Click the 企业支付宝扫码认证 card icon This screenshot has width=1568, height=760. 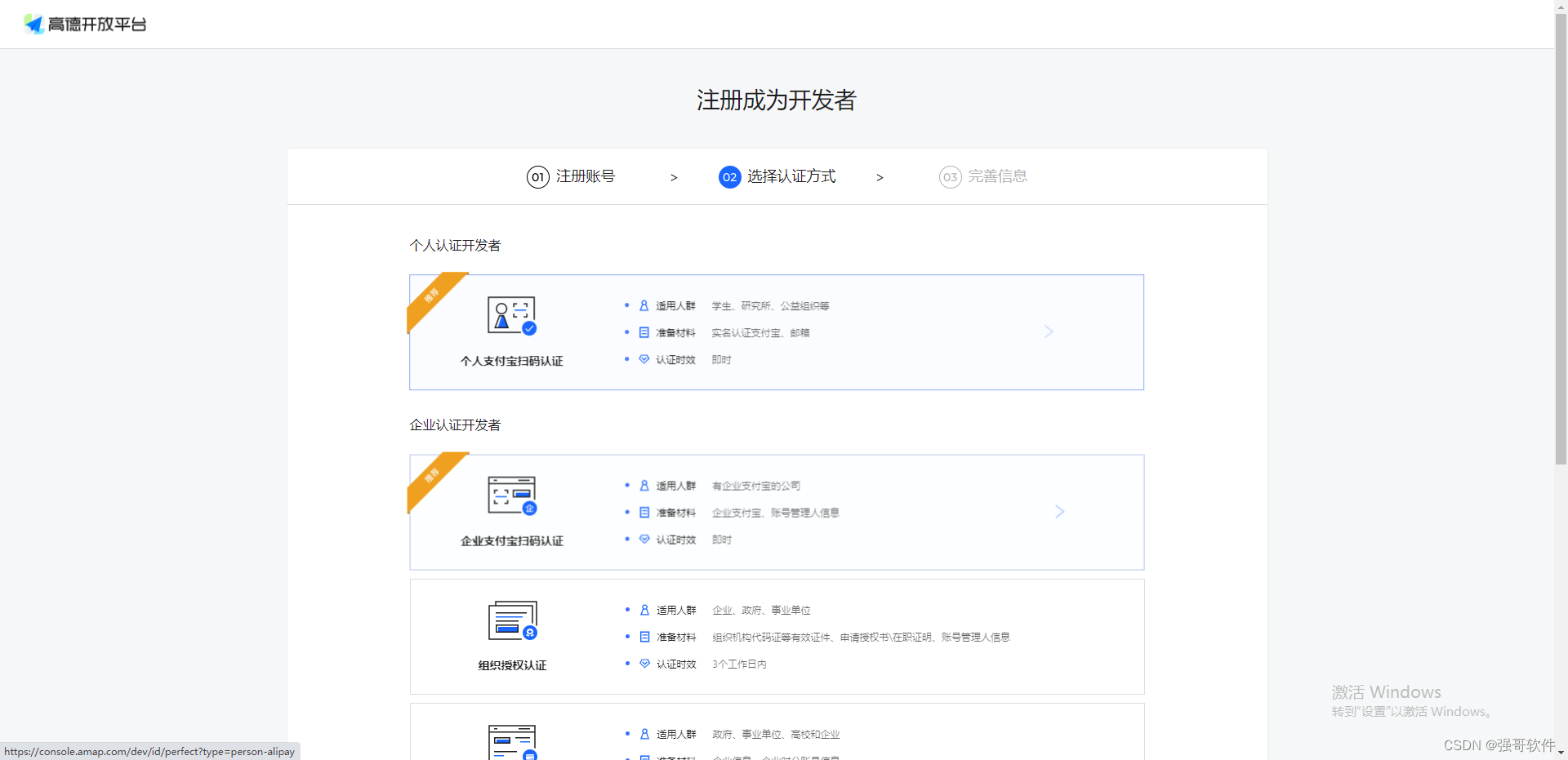[x=512, y=496]
